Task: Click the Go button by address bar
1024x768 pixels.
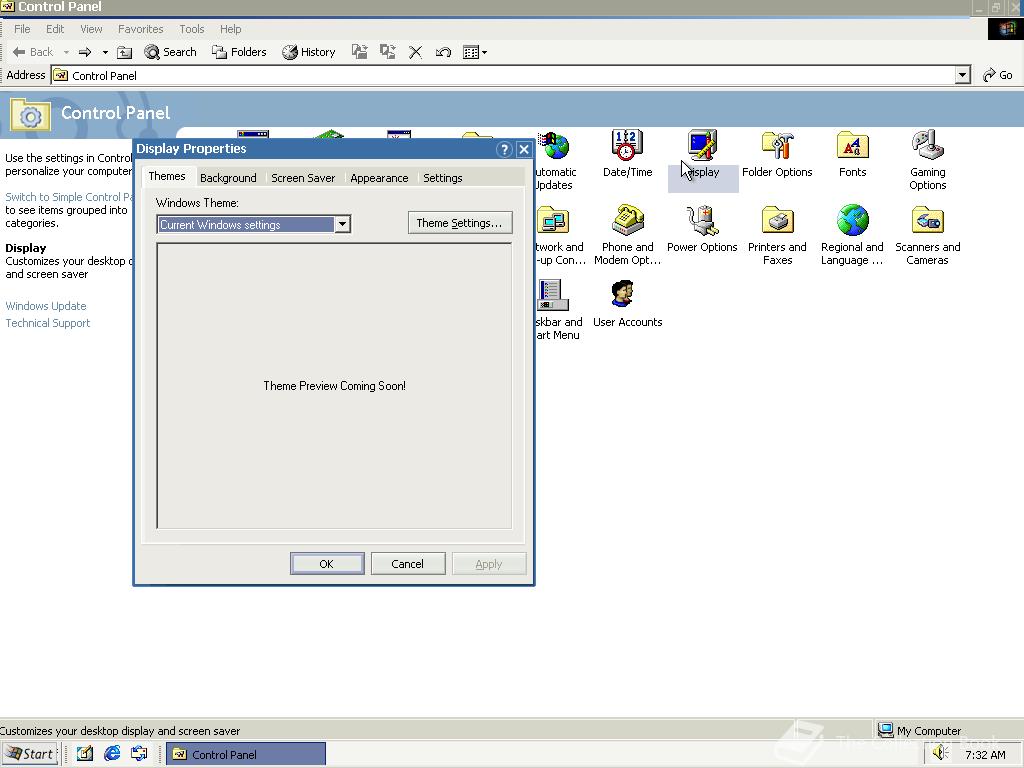Action: pos(999,75)
